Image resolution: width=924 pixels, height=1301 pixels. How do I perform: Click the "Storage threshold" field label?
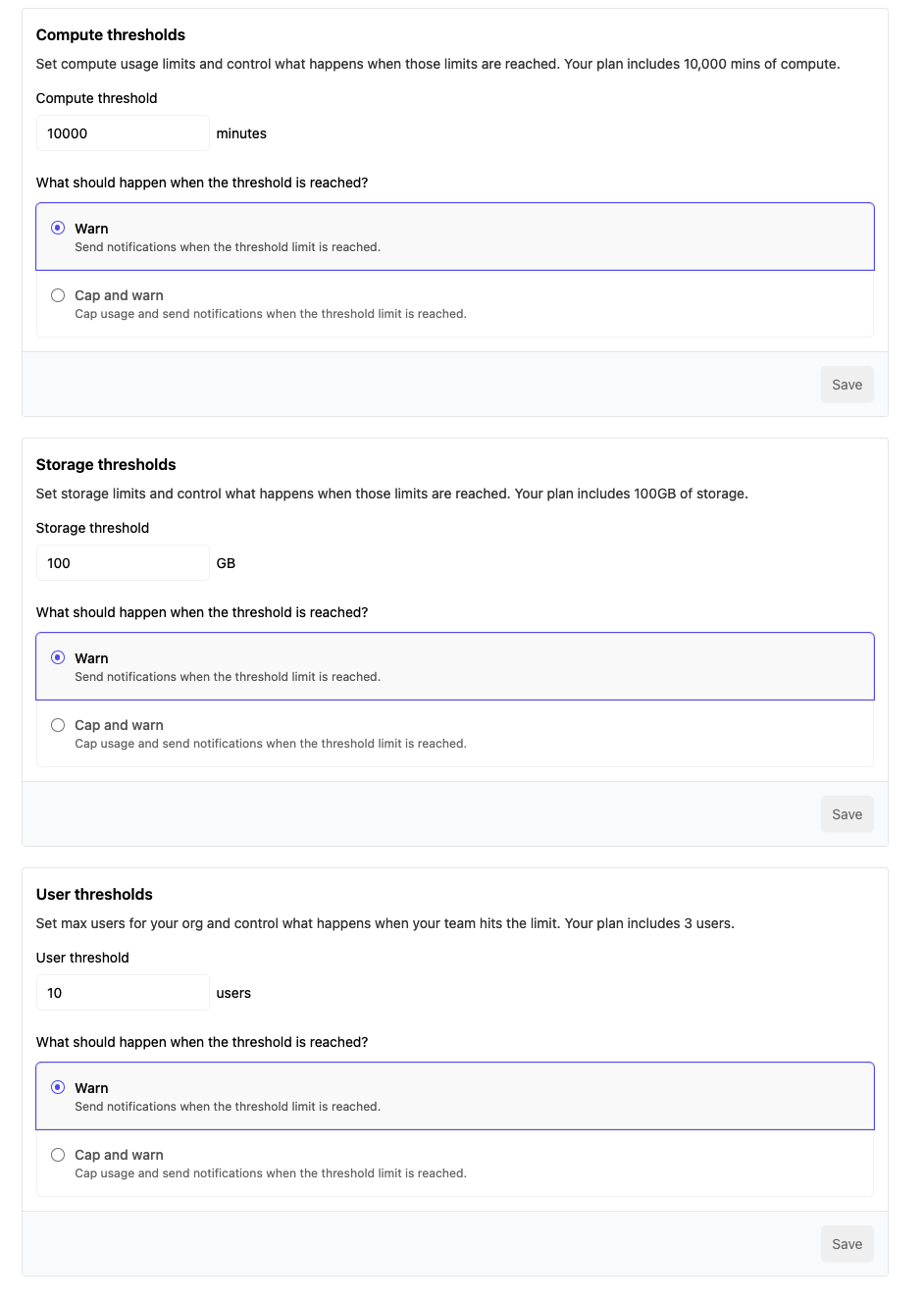click(x=92, y=528)
